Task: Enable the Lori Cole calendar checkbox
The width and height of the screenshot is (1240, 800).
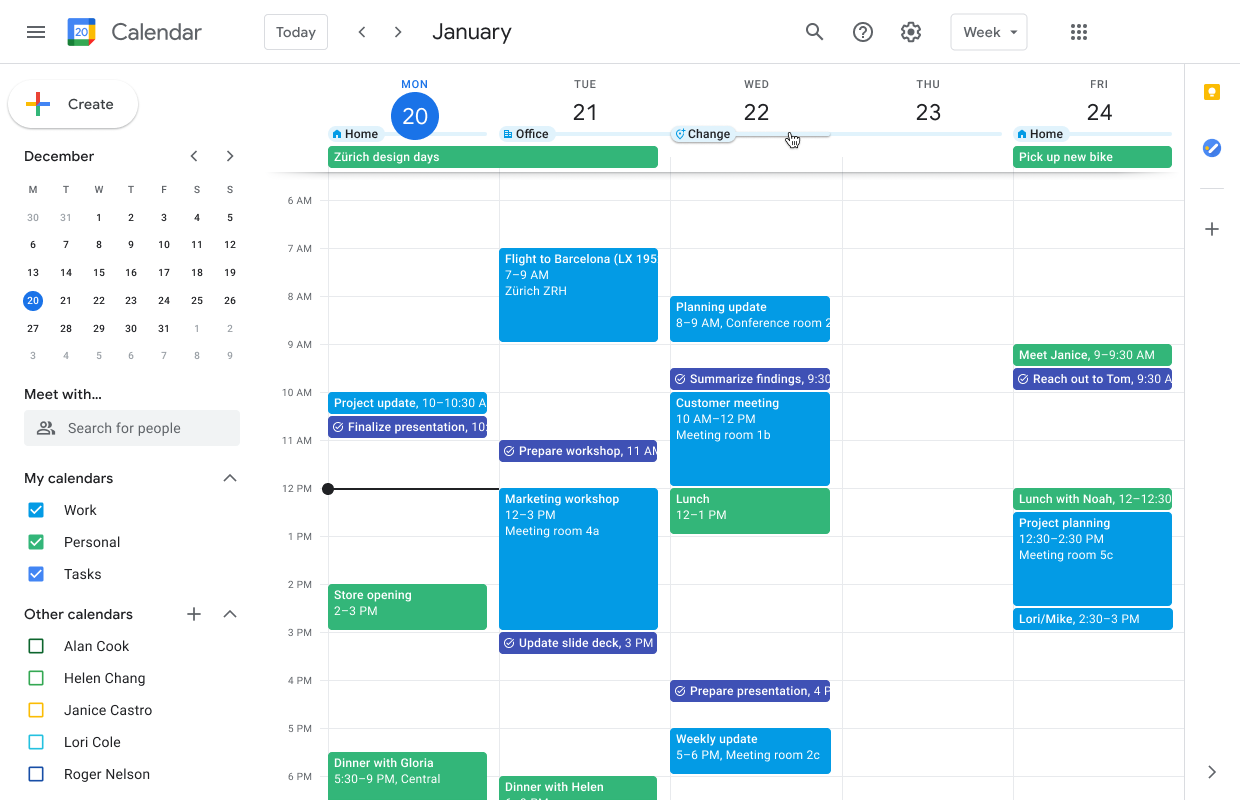Action: [36, 742]
